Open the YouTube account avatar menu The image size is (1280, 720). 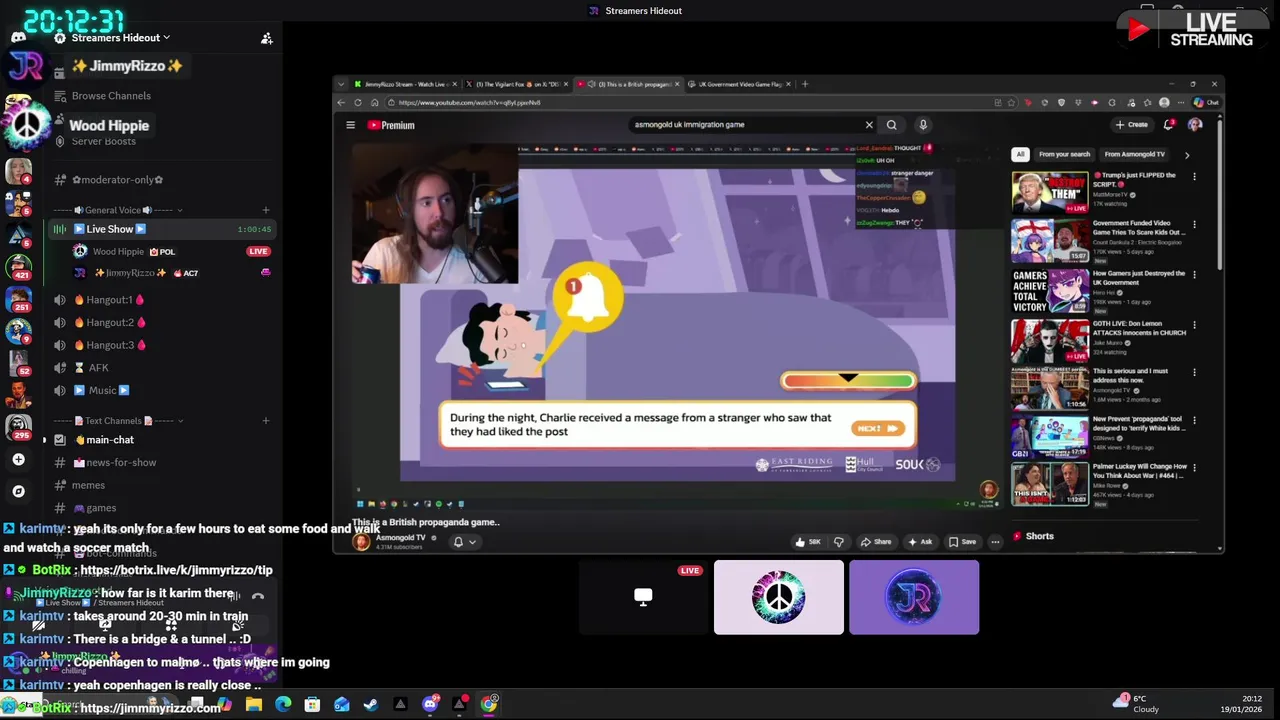1194,125
